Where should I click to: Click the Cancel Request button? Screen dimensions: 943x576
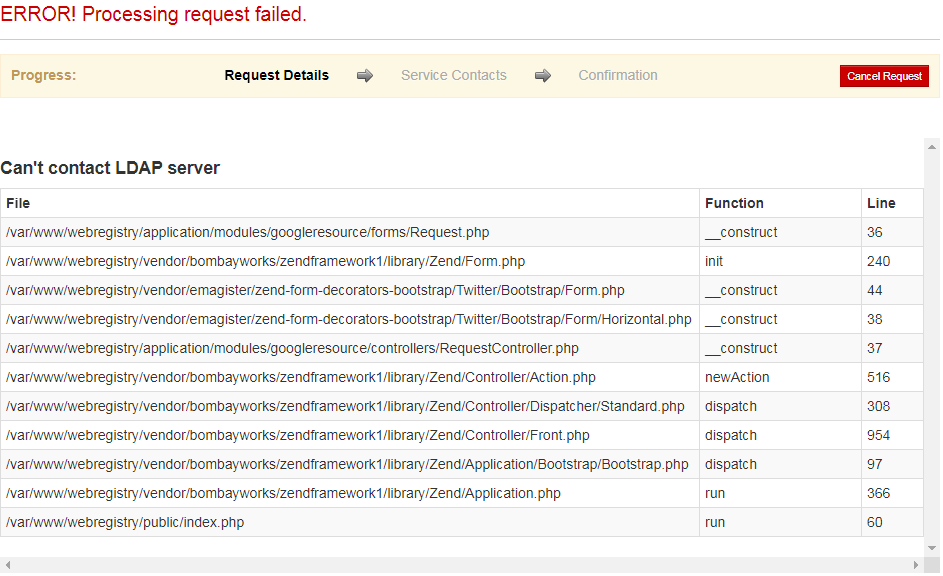(x=884, y=75)
